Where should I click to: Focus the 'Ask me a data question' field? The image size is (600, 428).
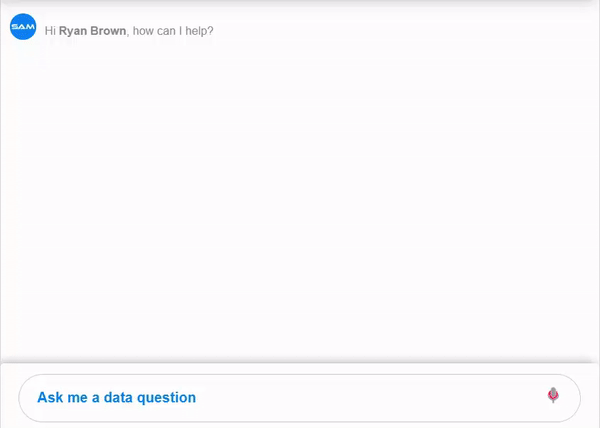[300, 398]
